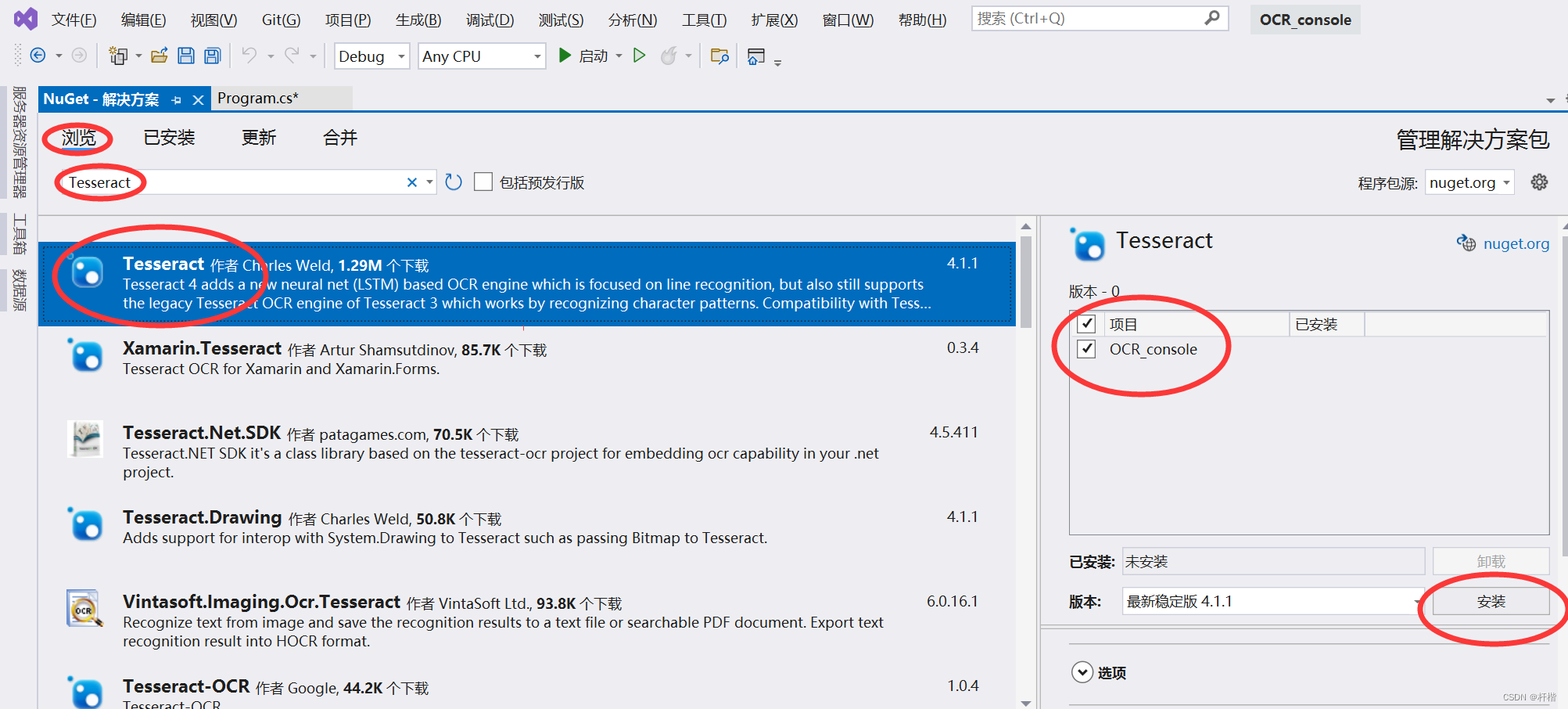
Task: Close the NuGet solution tab
Action: pos(198,100)
